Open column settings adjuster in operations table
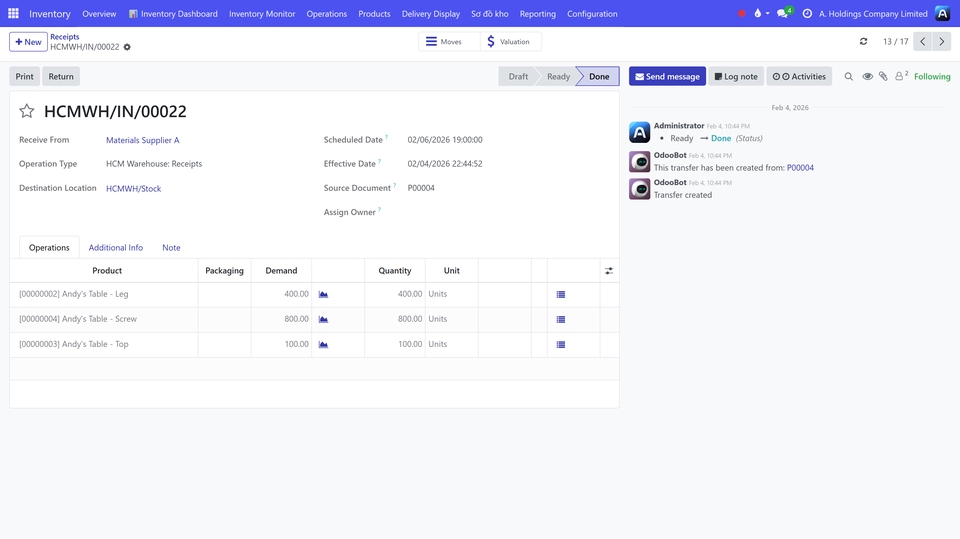Screen dimensions: 960x539 pos(609,271)
